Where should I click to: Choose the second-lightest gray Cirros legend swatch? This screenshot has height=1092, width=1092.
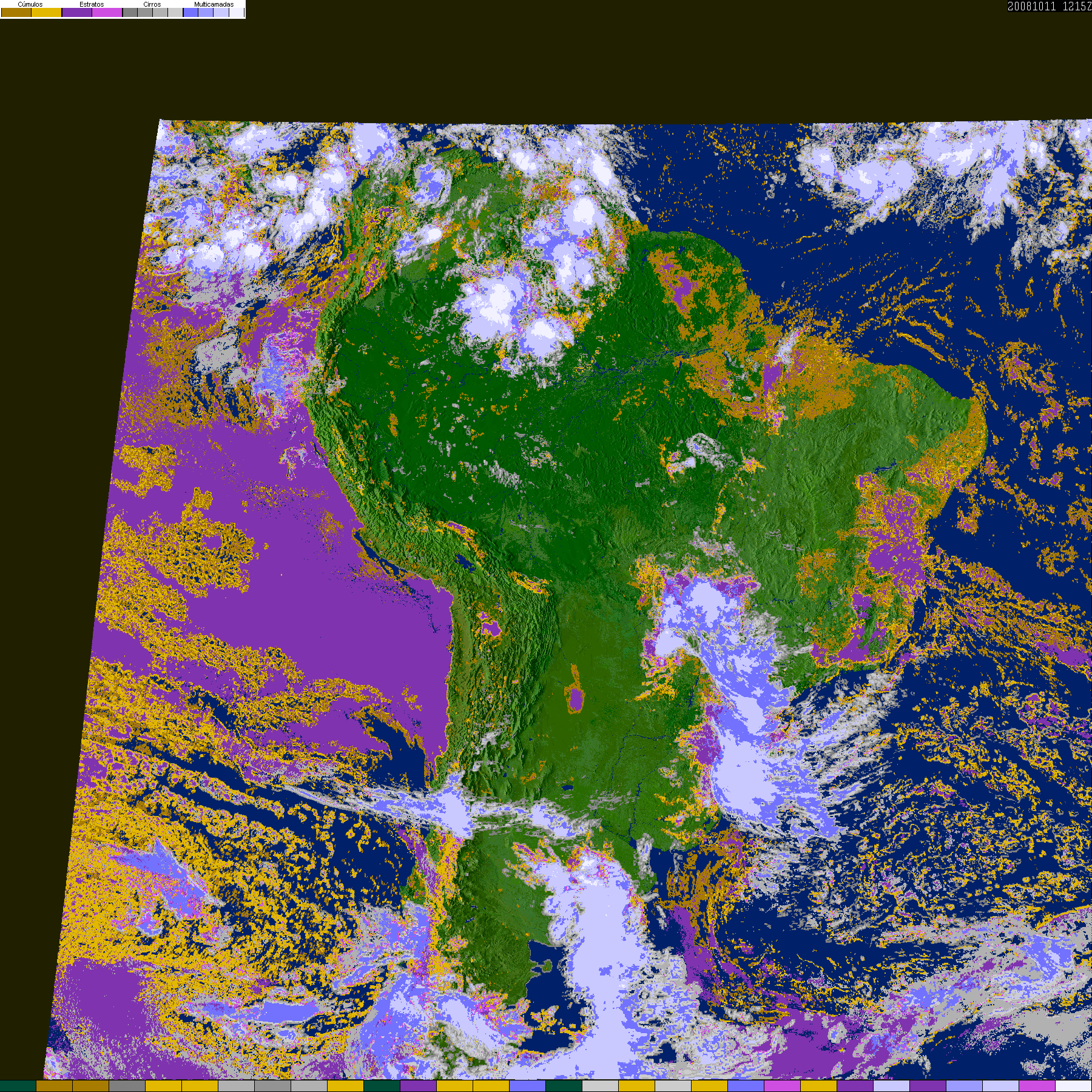click(160, 12)
